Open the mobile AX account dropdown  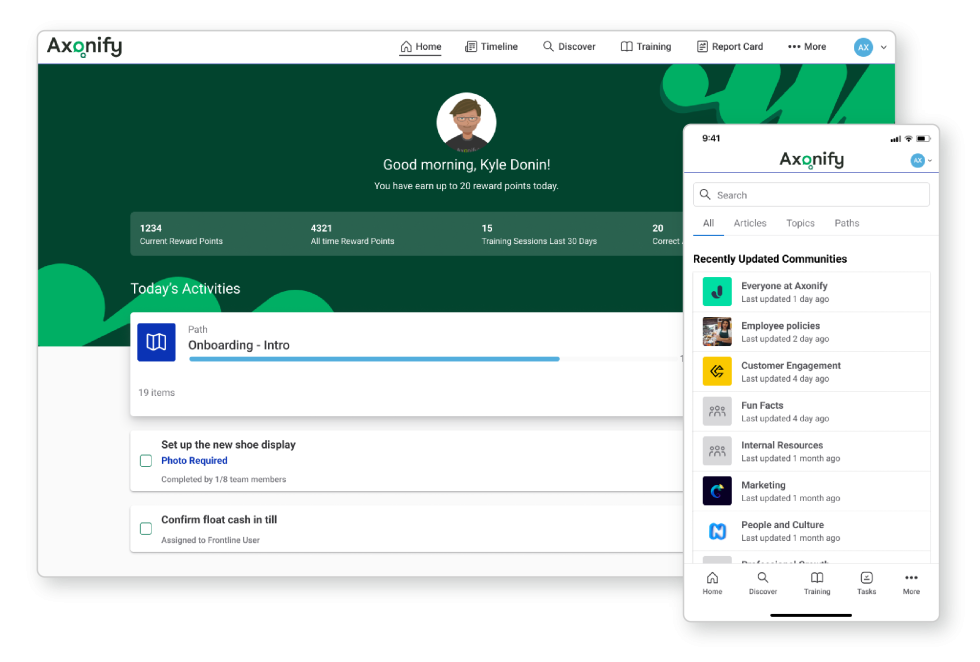[x=921, y=161]
